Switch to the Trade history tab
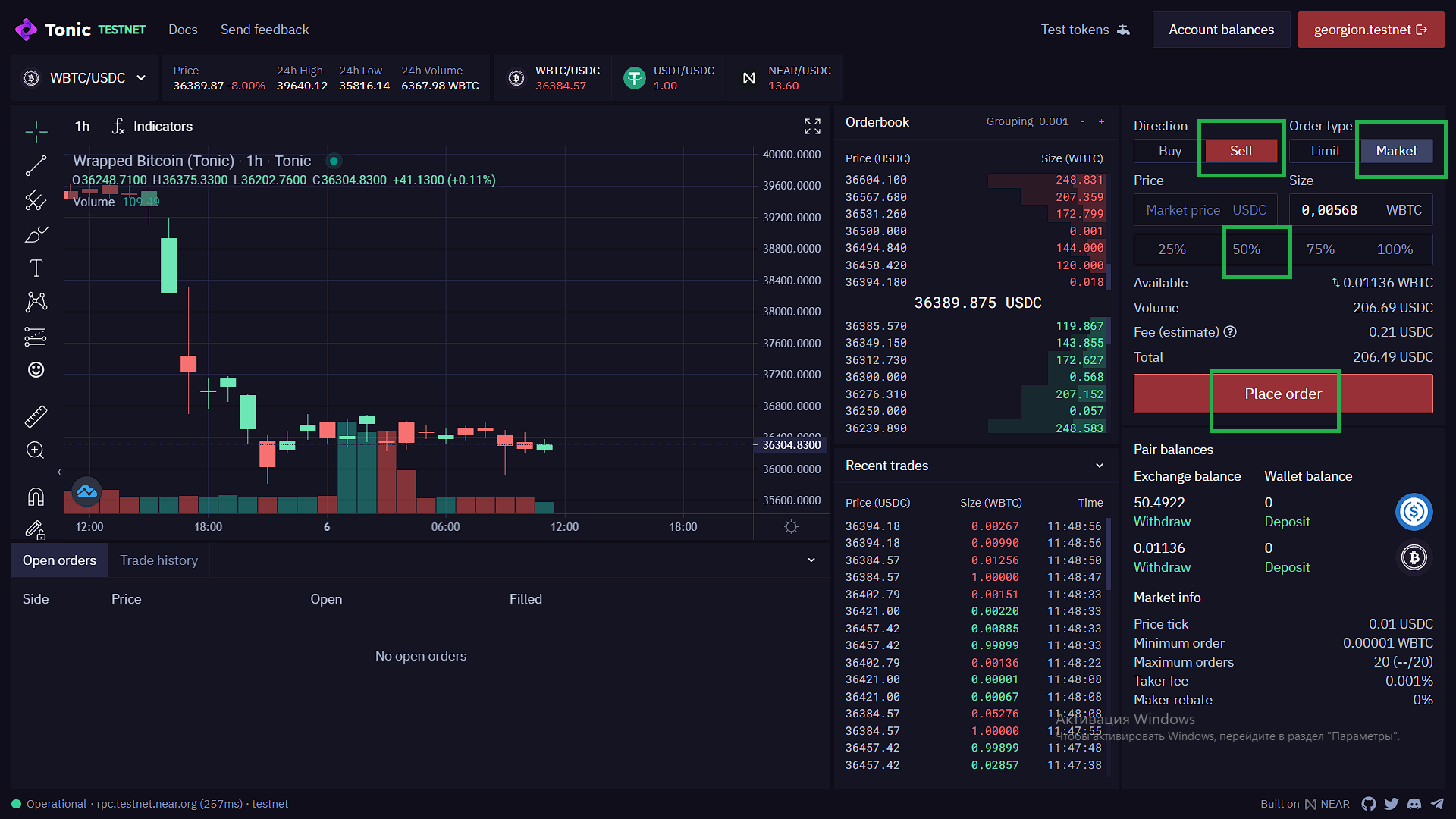This screenshot has width=1456, height=819. click(x=158, y=560)
